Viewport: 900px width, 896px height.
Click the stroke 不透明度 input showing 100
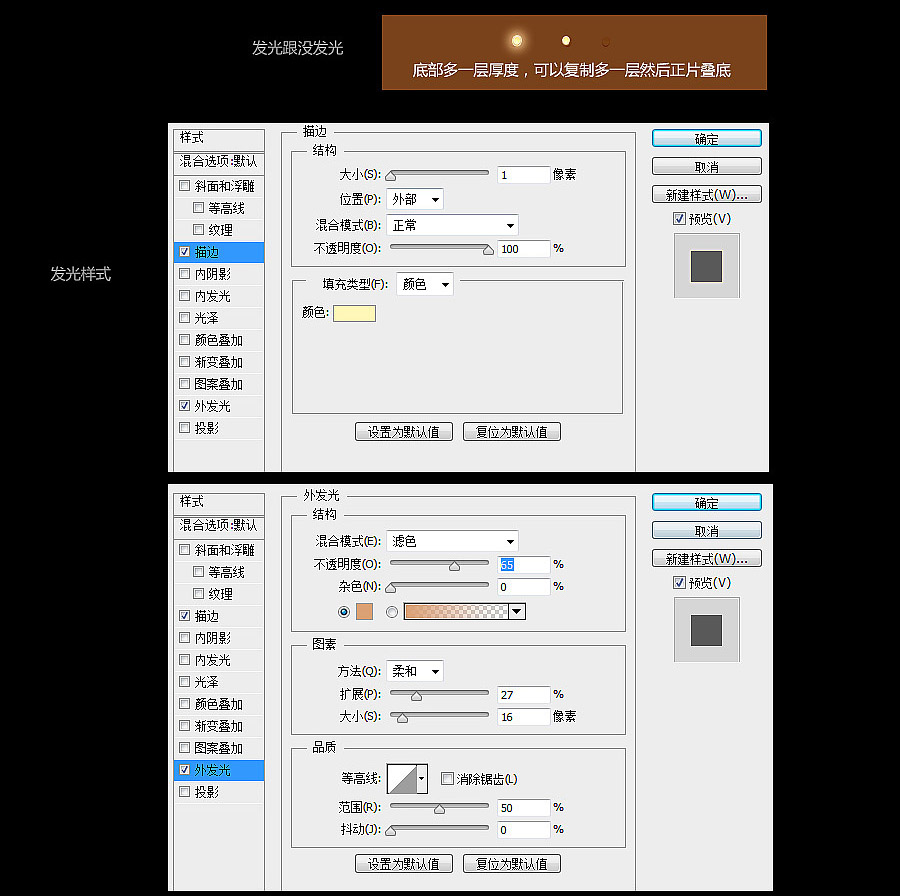(523, 249)
